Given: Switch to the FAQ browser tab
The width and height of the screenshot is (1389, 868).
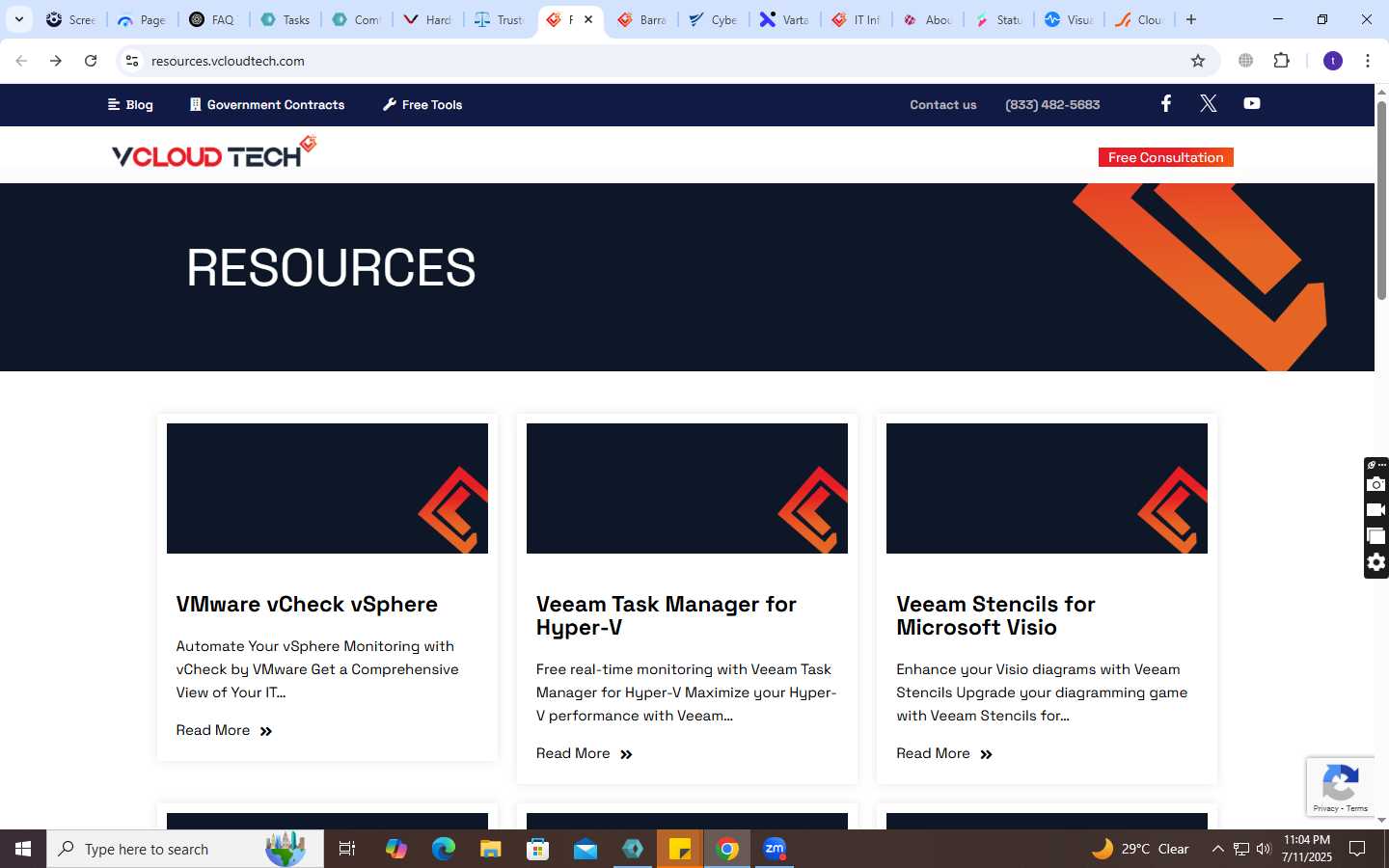Looking at the screenshot, I should click(213, 19).
